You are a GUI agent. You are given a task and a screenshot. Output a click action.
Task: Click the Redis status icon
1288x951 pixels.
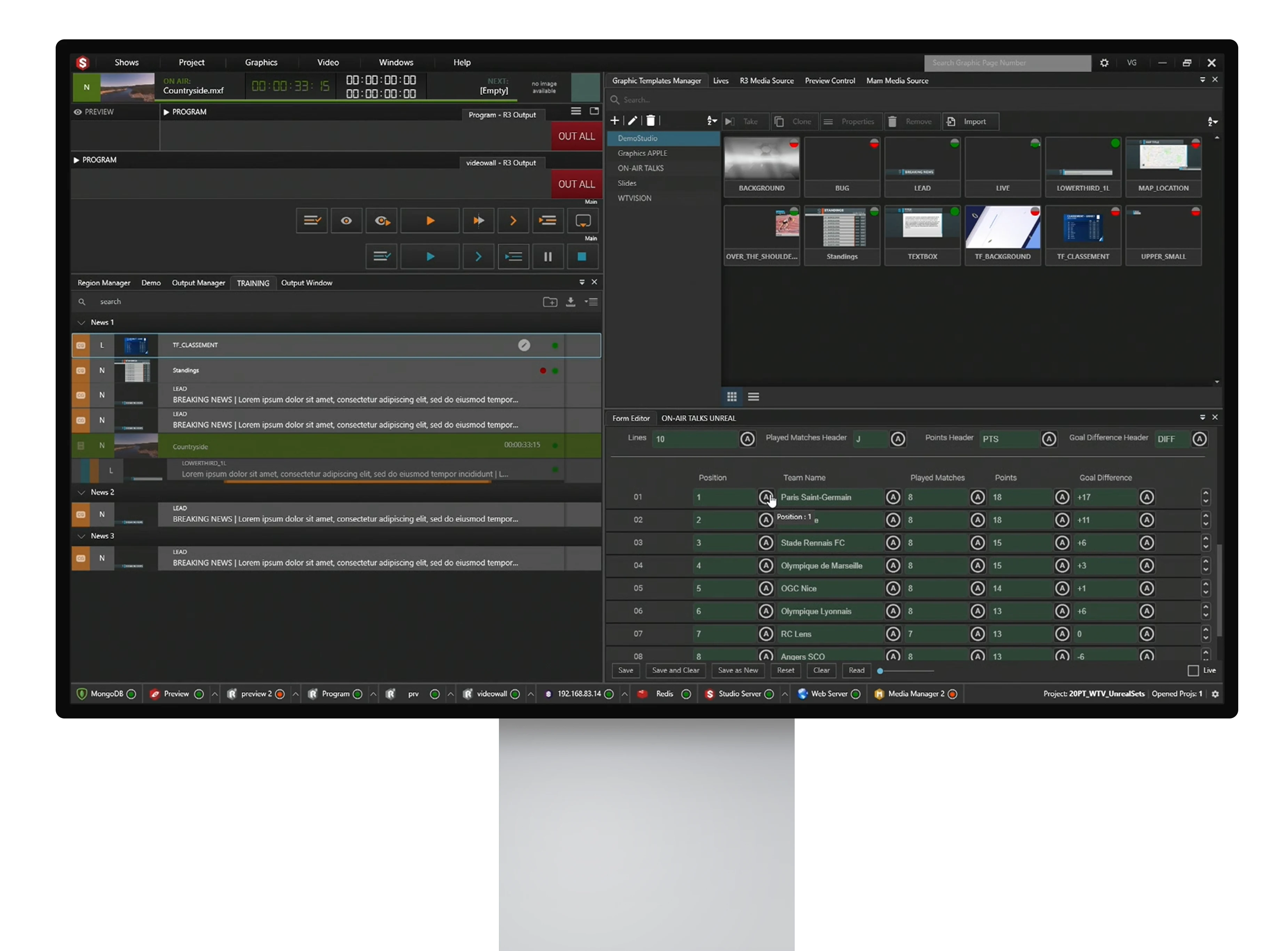[643, 694]
